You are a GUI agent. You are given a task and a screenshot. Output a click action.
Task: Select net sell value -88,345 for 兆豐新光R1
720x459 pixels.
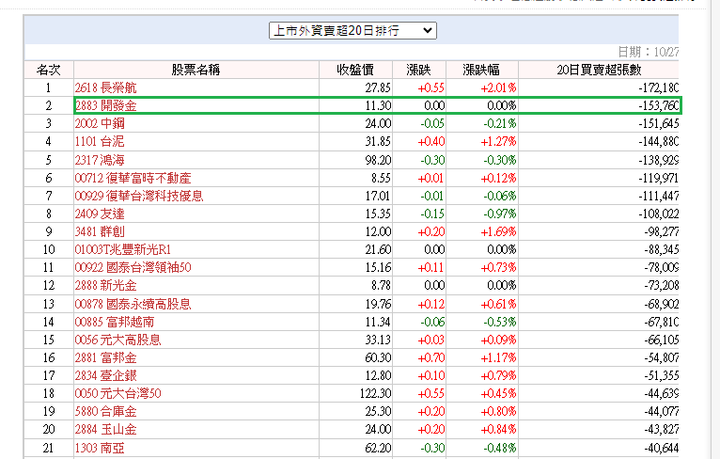point(661,249)
